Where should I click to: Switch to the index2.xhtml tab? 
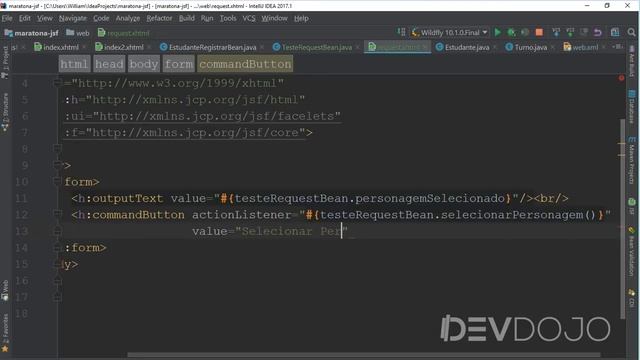[124, 47]
